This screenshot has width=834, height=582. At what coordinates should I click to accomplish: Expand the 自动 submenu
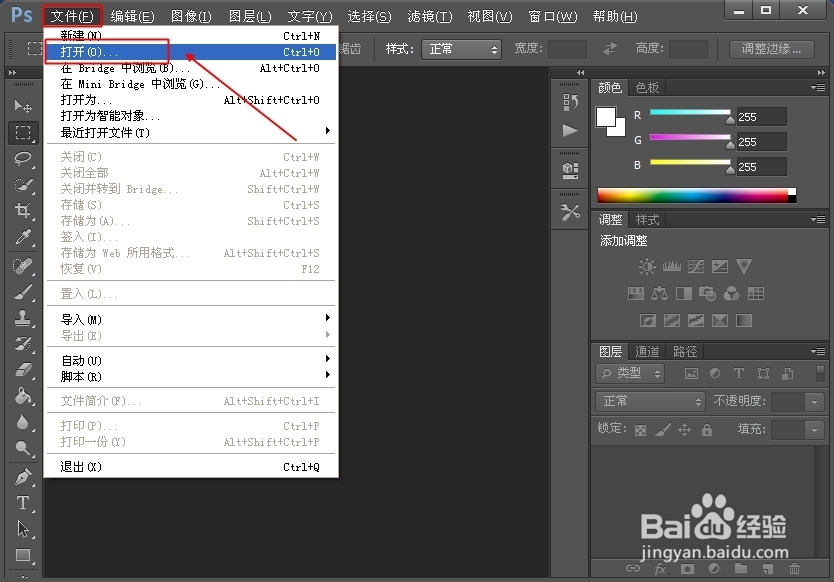pyautogui.click(x=190, y=360)
